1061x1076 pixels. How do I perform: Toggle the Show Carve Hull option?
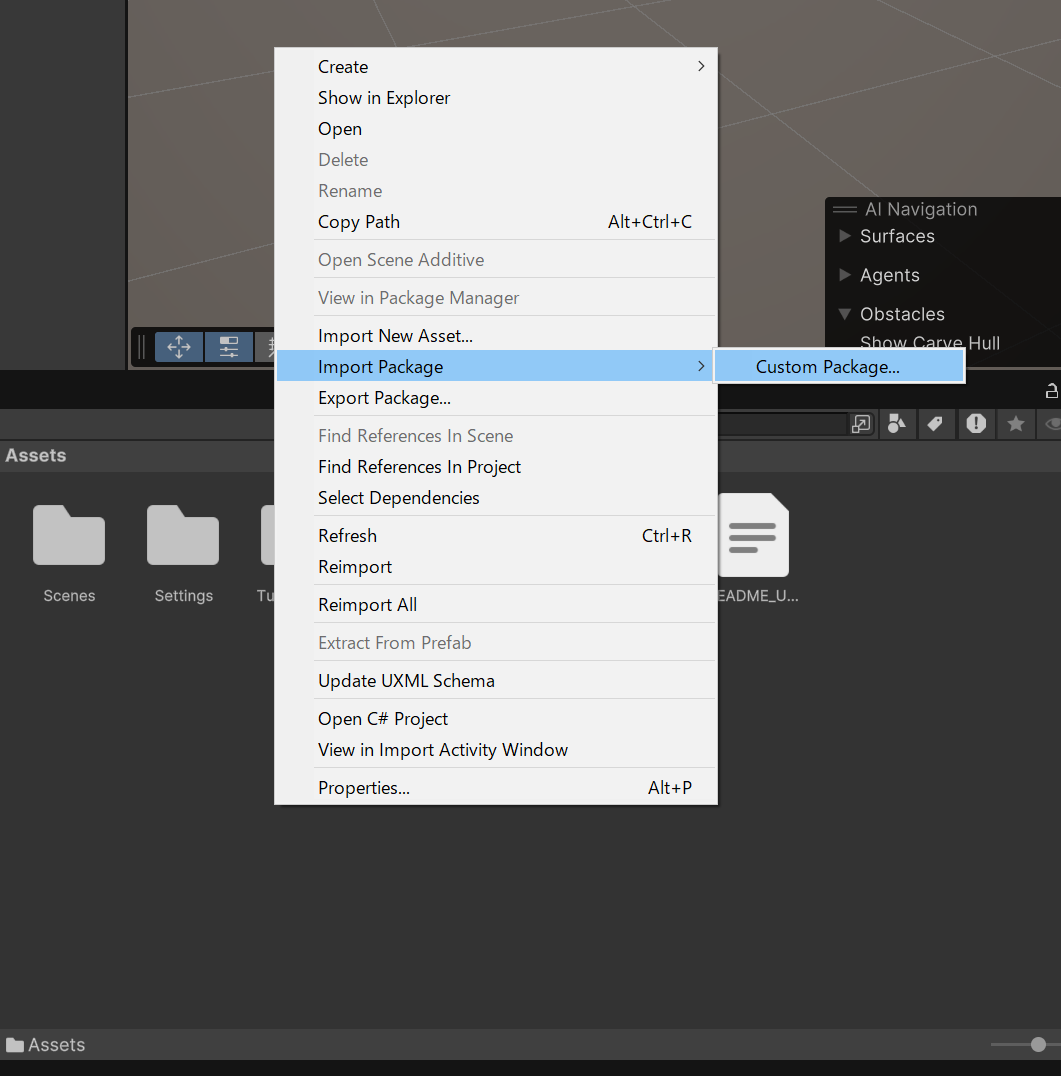point(930,342)
